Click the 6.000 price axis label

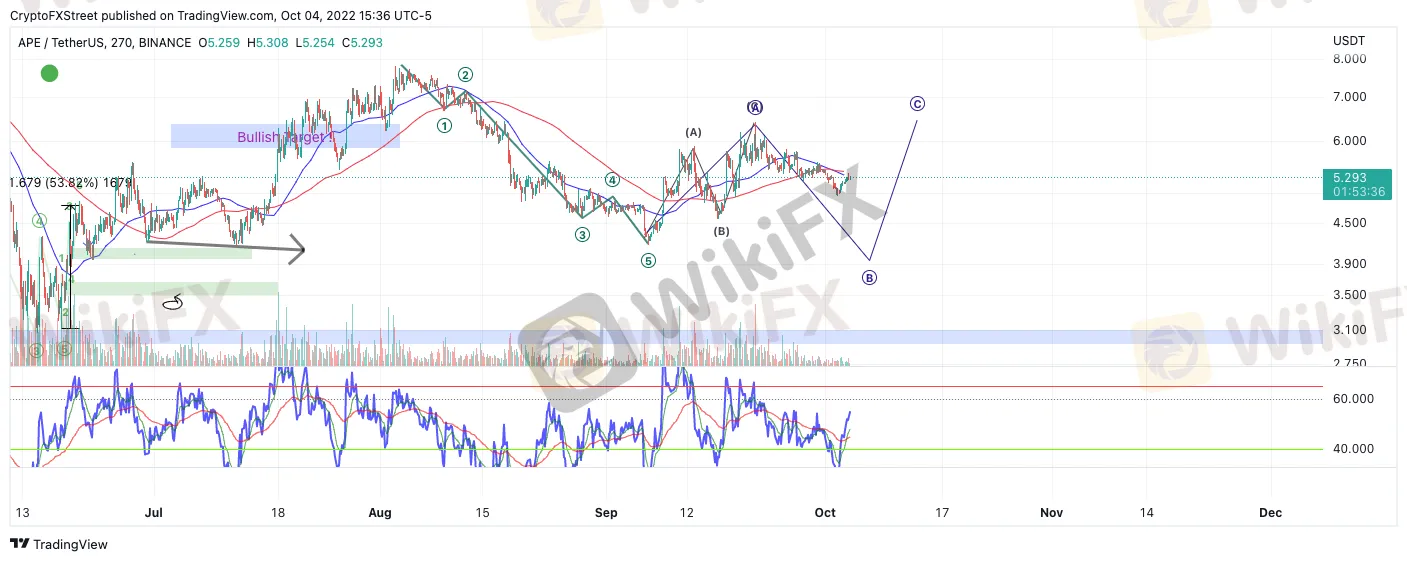pyautogui.click(x=1348, y=141)
